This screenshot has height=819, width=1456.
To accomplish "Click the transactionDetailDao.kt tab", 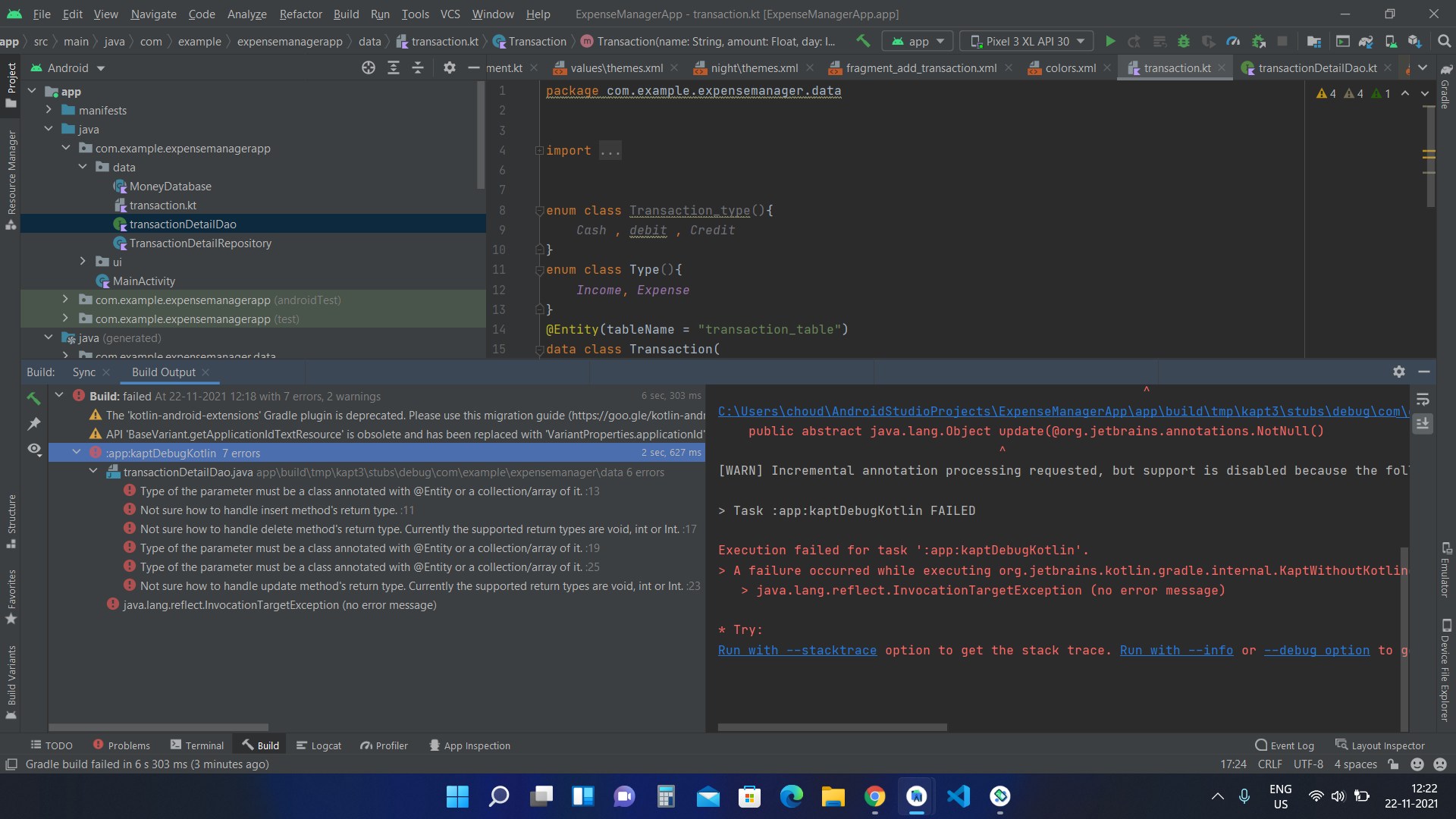I will (1318, 67).
